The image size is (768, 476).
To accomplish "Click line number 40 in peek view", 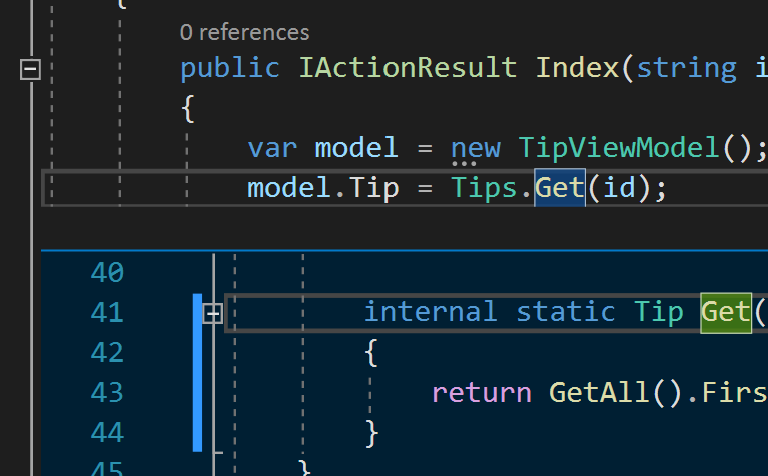I will [107, 272].
